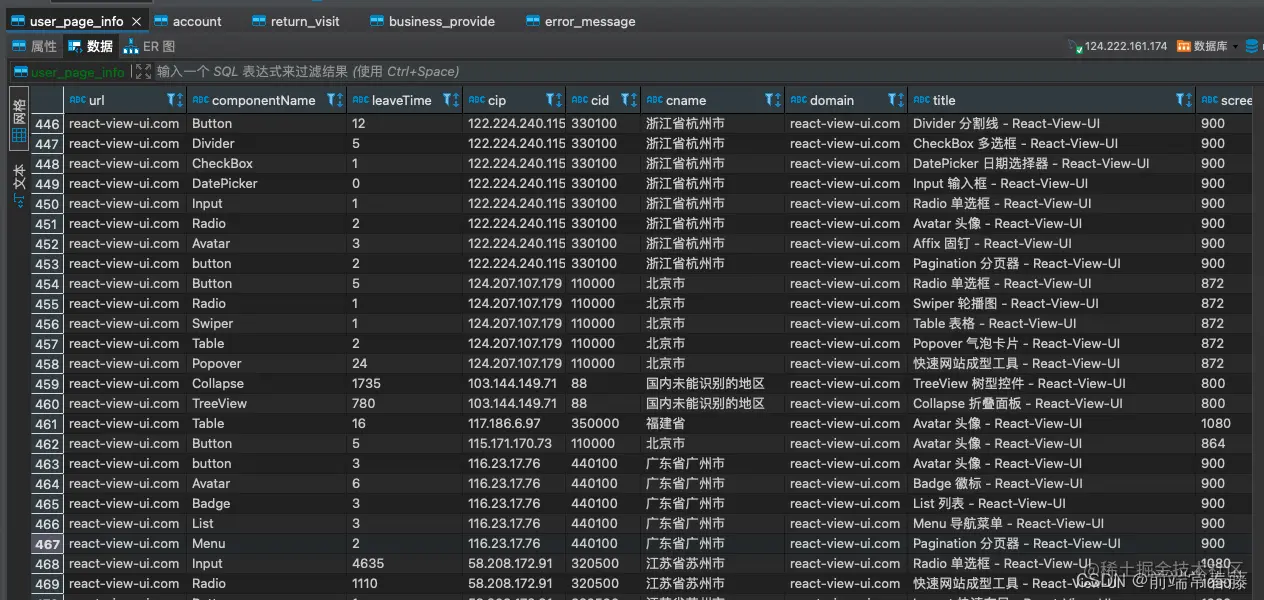Switch to the error_message tab
The height and width of the screenshot is (600, 1264).
point(579,21)
